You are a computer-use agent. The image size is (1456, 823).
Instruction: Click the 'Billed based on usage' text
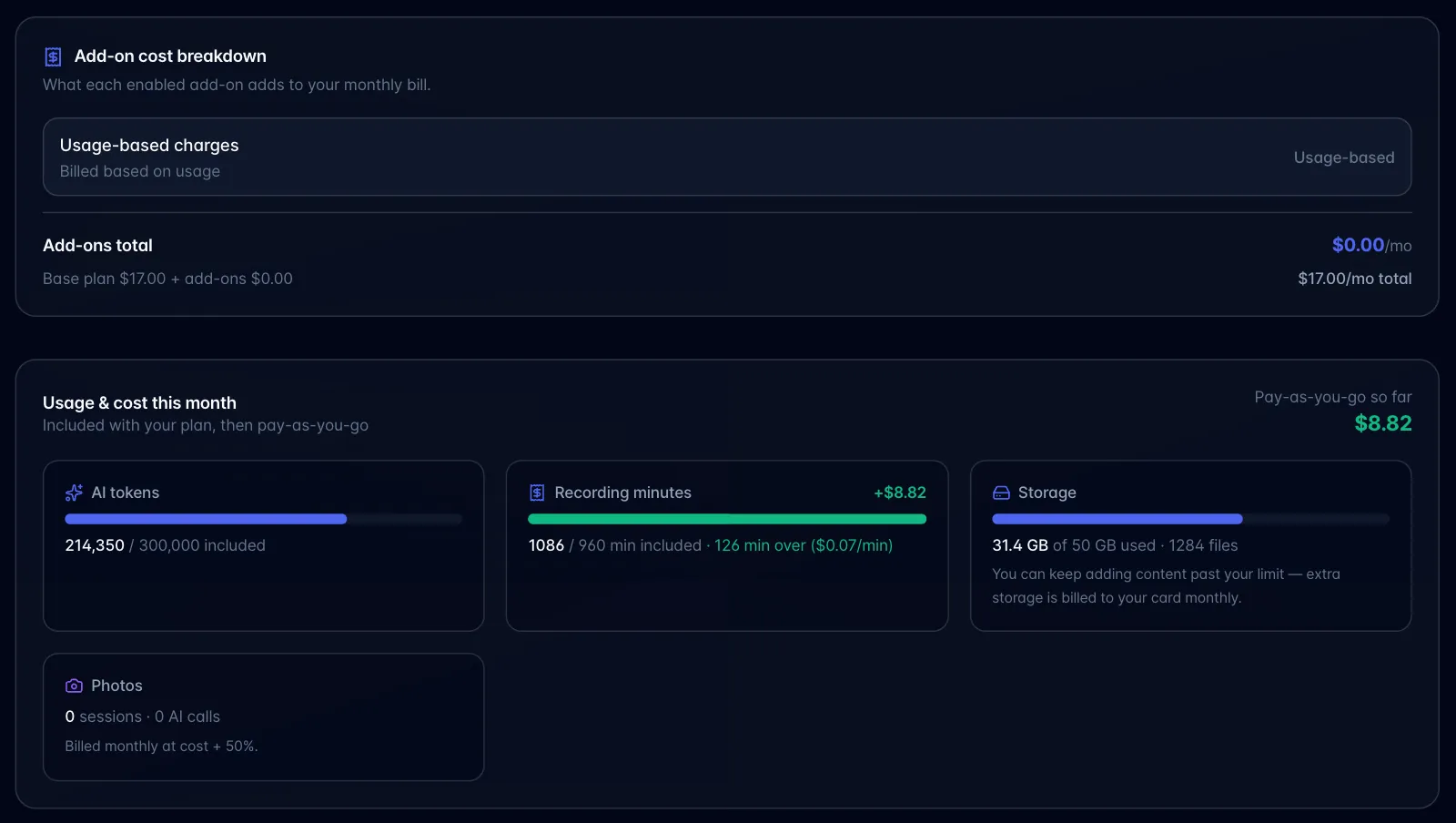[x=140, y=171]
